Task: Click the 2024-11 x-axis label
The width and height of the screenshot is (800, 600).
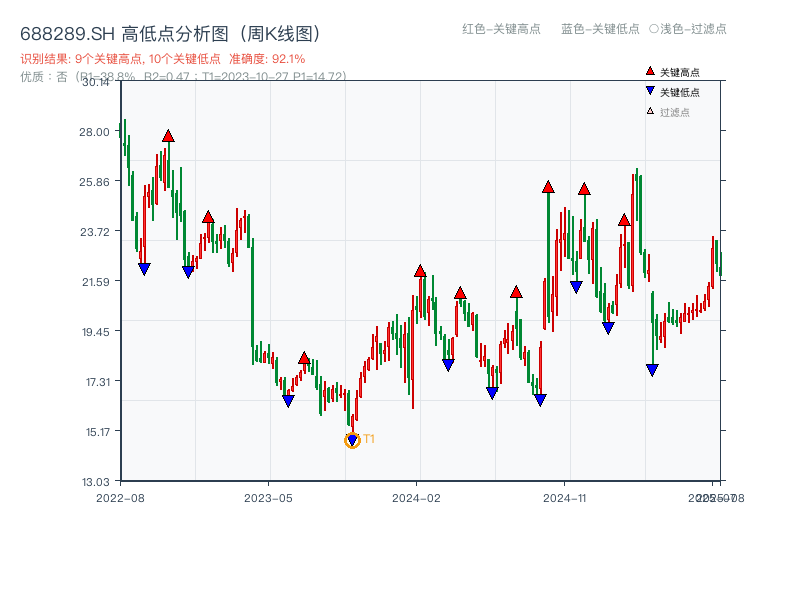Action: coord(565,498)
